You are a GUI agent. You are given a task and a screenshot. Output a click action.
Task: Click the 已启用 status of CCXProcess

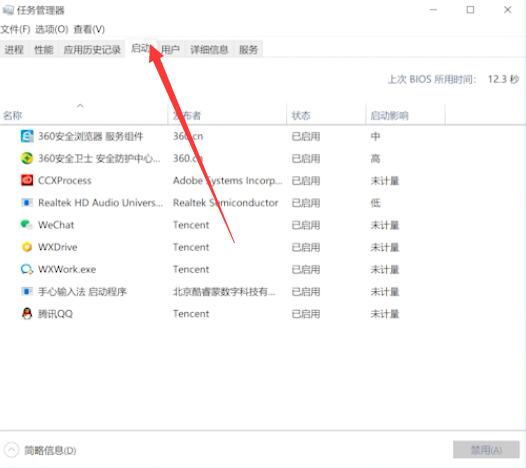[306, 180]
